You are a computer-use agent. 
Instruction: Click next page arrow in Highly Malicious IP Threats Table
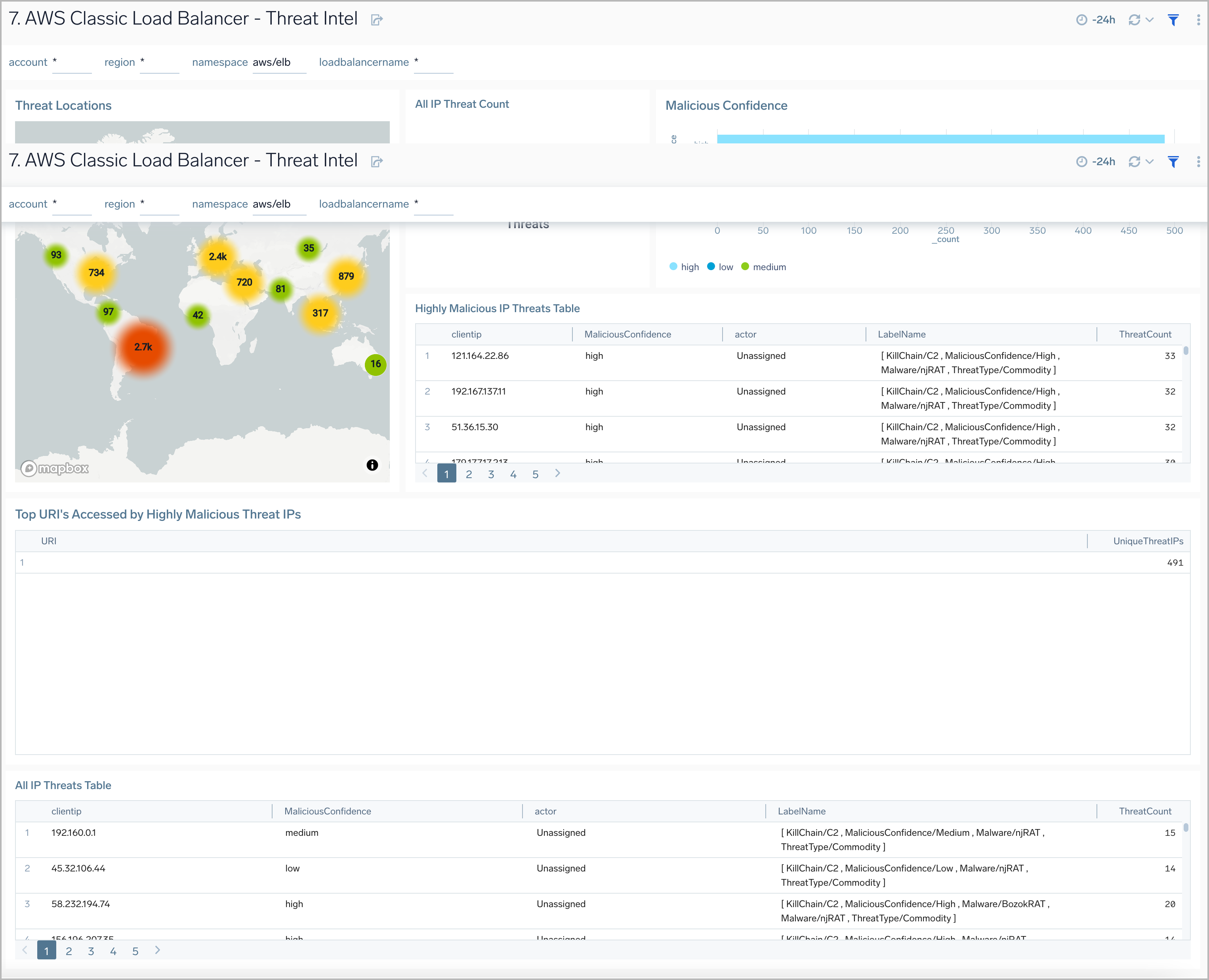[558, 474]
